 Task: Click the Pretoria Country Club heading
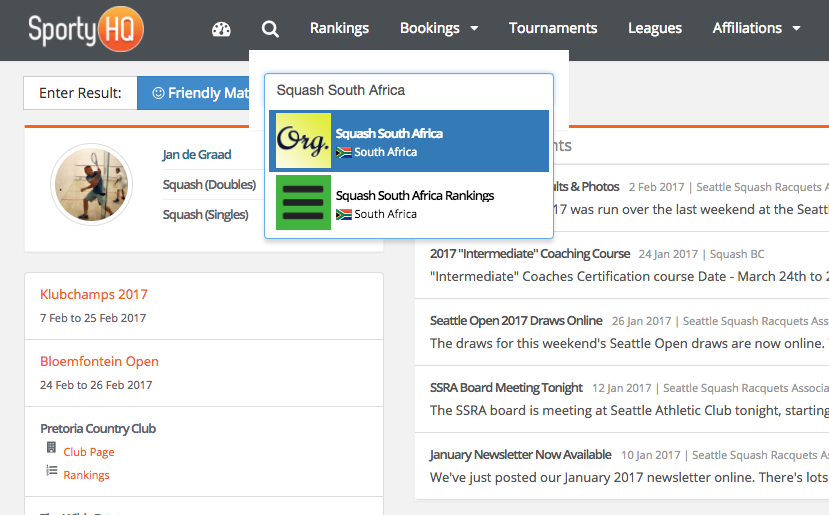[98, 428]
